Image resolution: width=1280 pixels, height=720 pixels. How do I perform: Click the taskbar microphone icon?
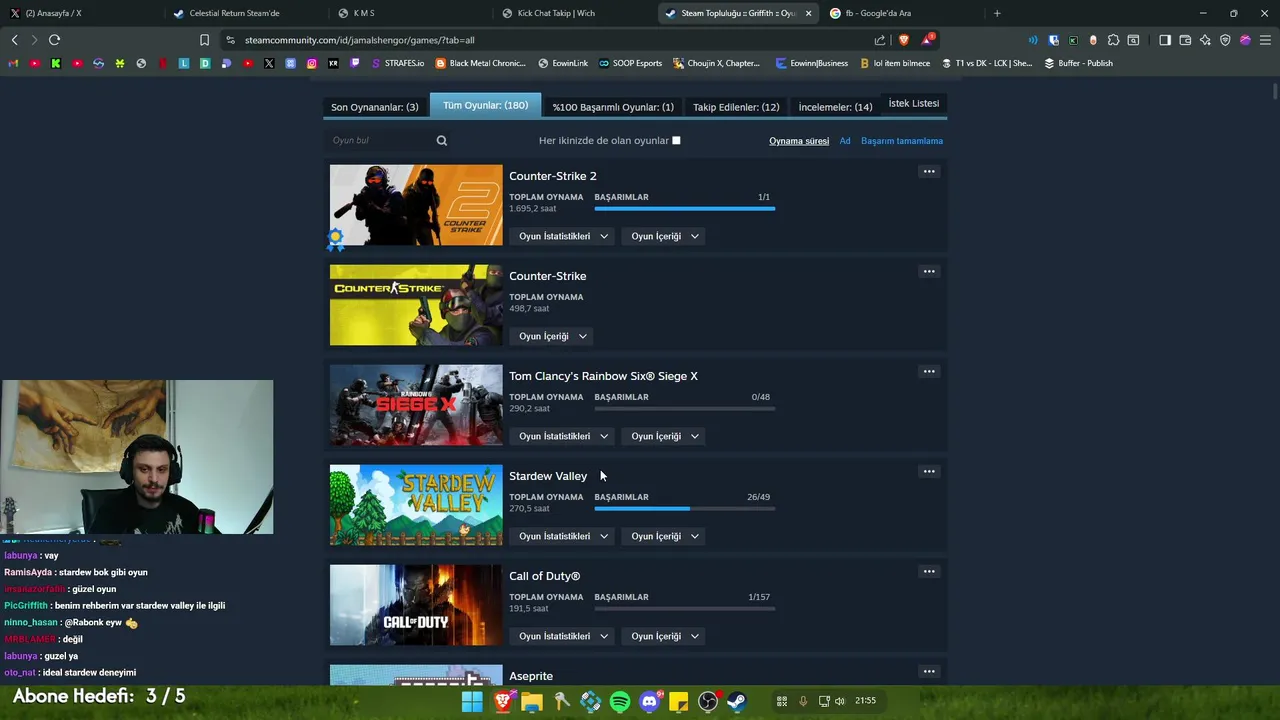coord(802,701)
